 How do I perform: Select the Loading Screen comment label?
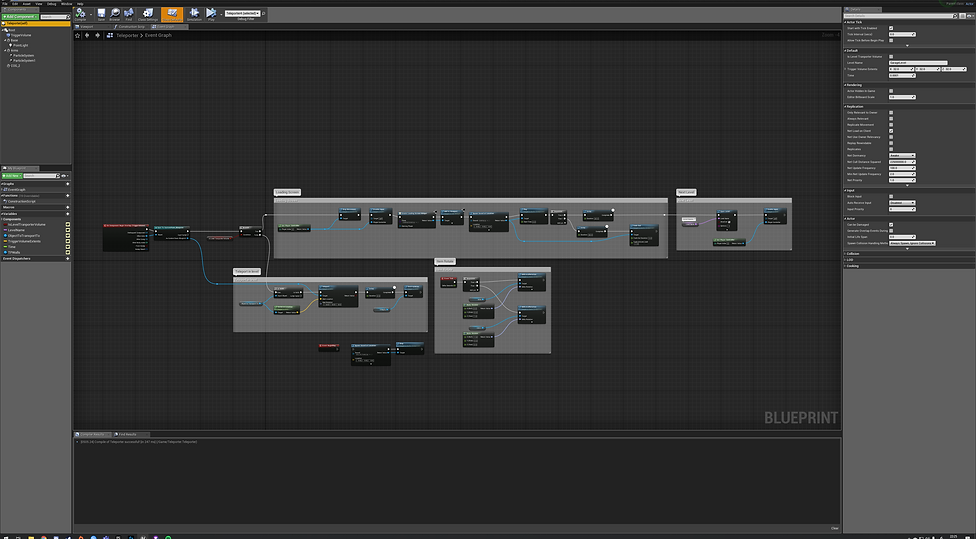point(288,193)
